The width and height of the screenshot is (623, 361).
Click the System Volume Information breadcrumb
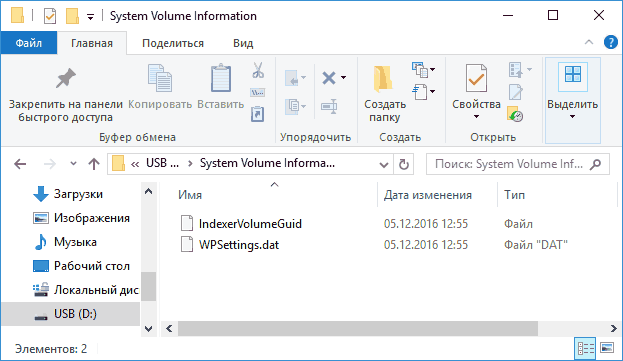tap(267, 163)
